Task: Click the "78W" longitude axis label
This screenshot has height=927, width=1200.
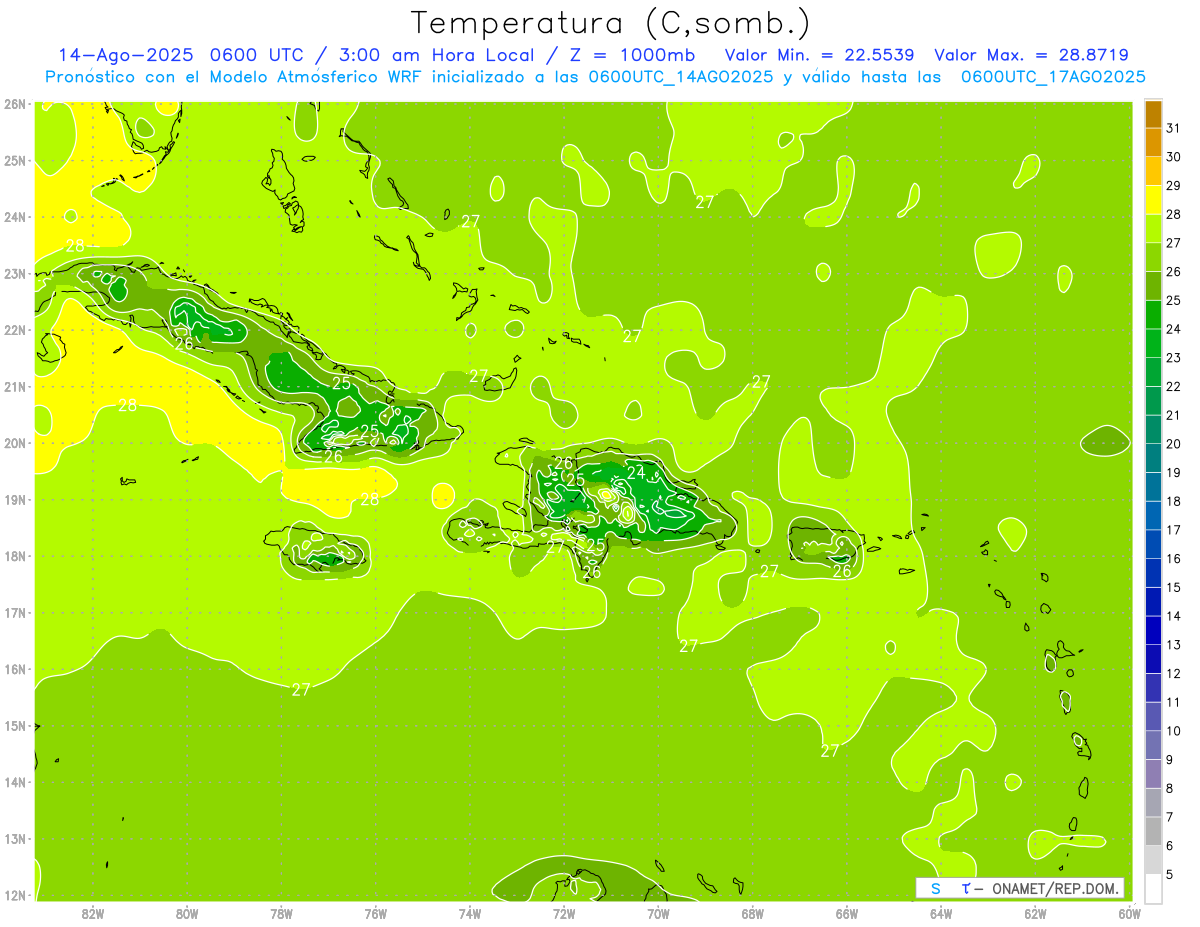Action: (281, 912)
